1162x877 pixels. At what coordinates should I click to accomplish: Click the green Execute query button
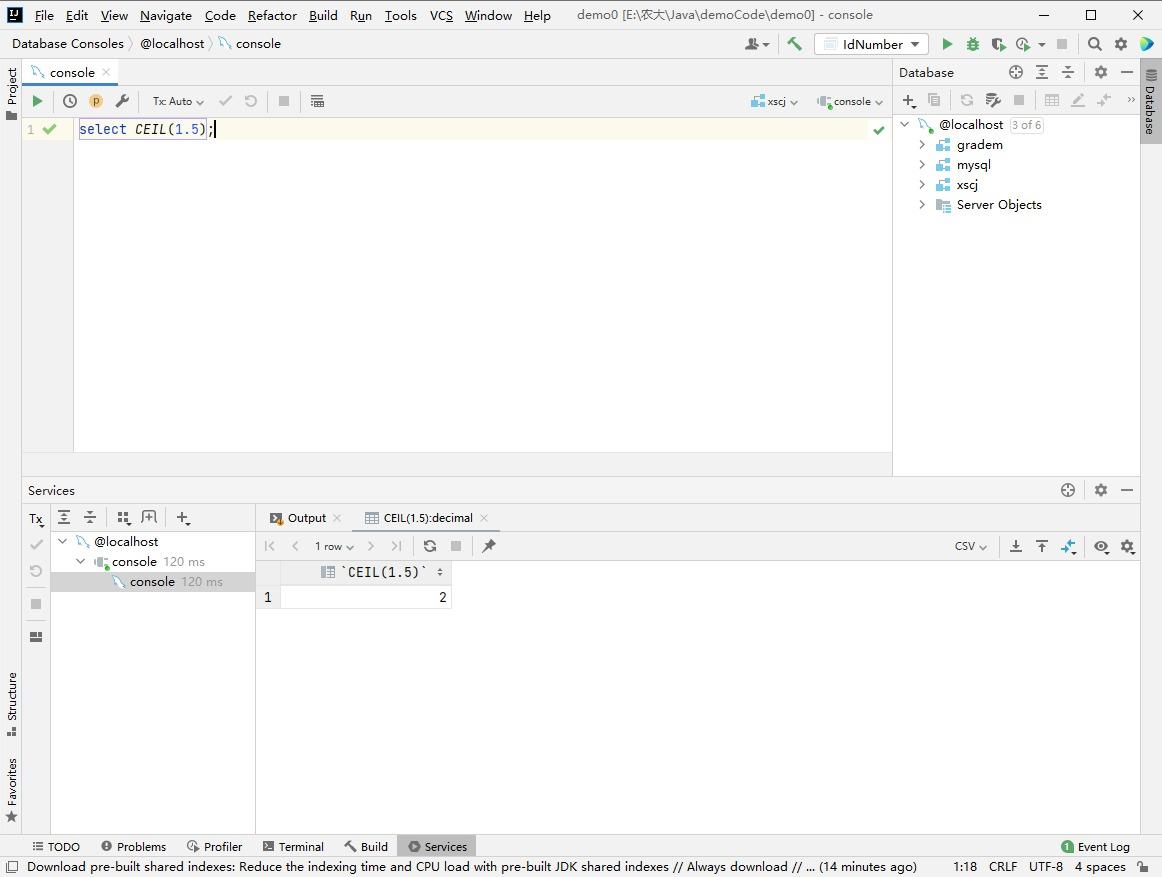[x=37, y=101]
